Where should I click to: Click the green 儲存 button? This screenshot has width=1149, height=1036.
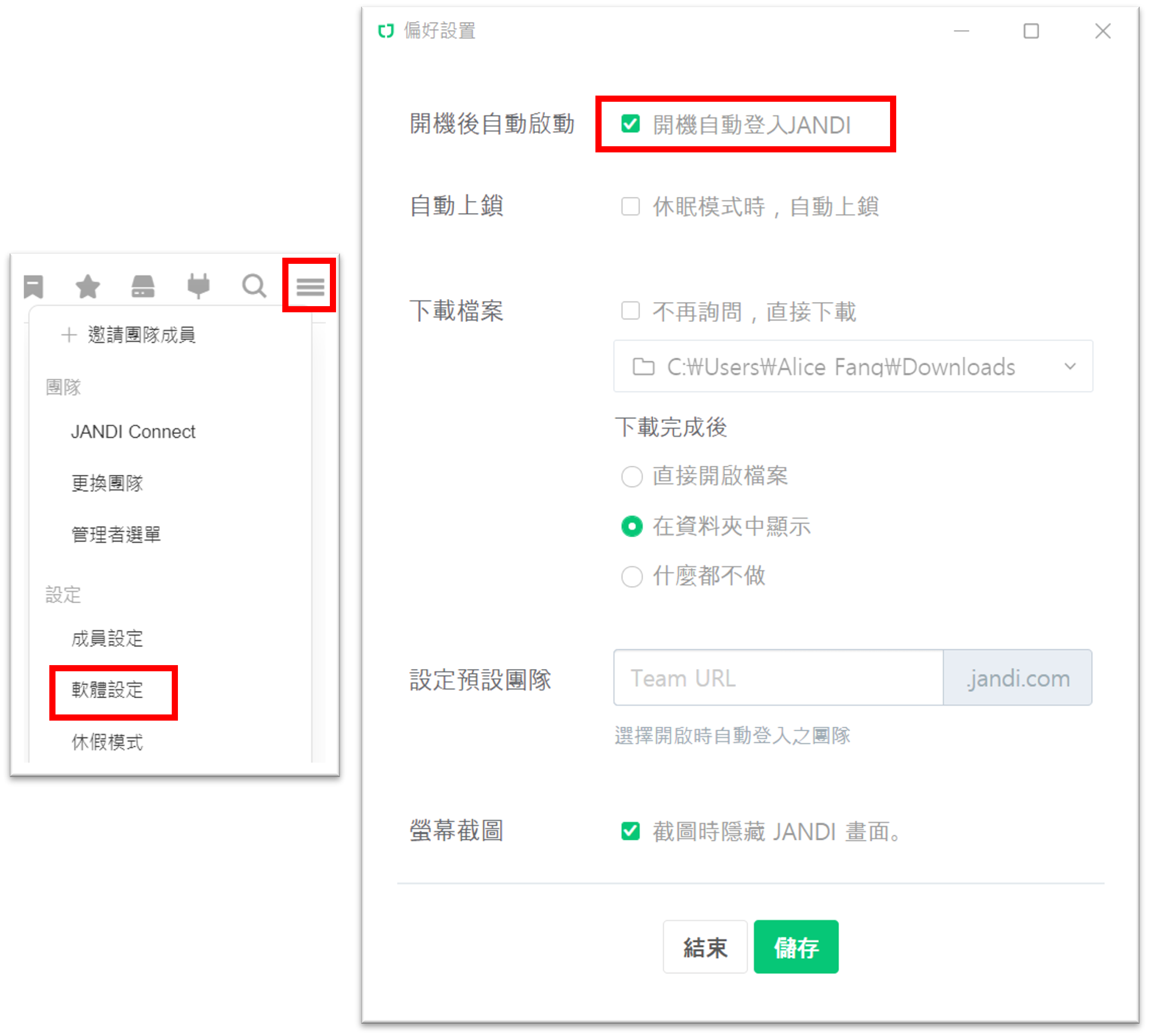coord(796,947)
